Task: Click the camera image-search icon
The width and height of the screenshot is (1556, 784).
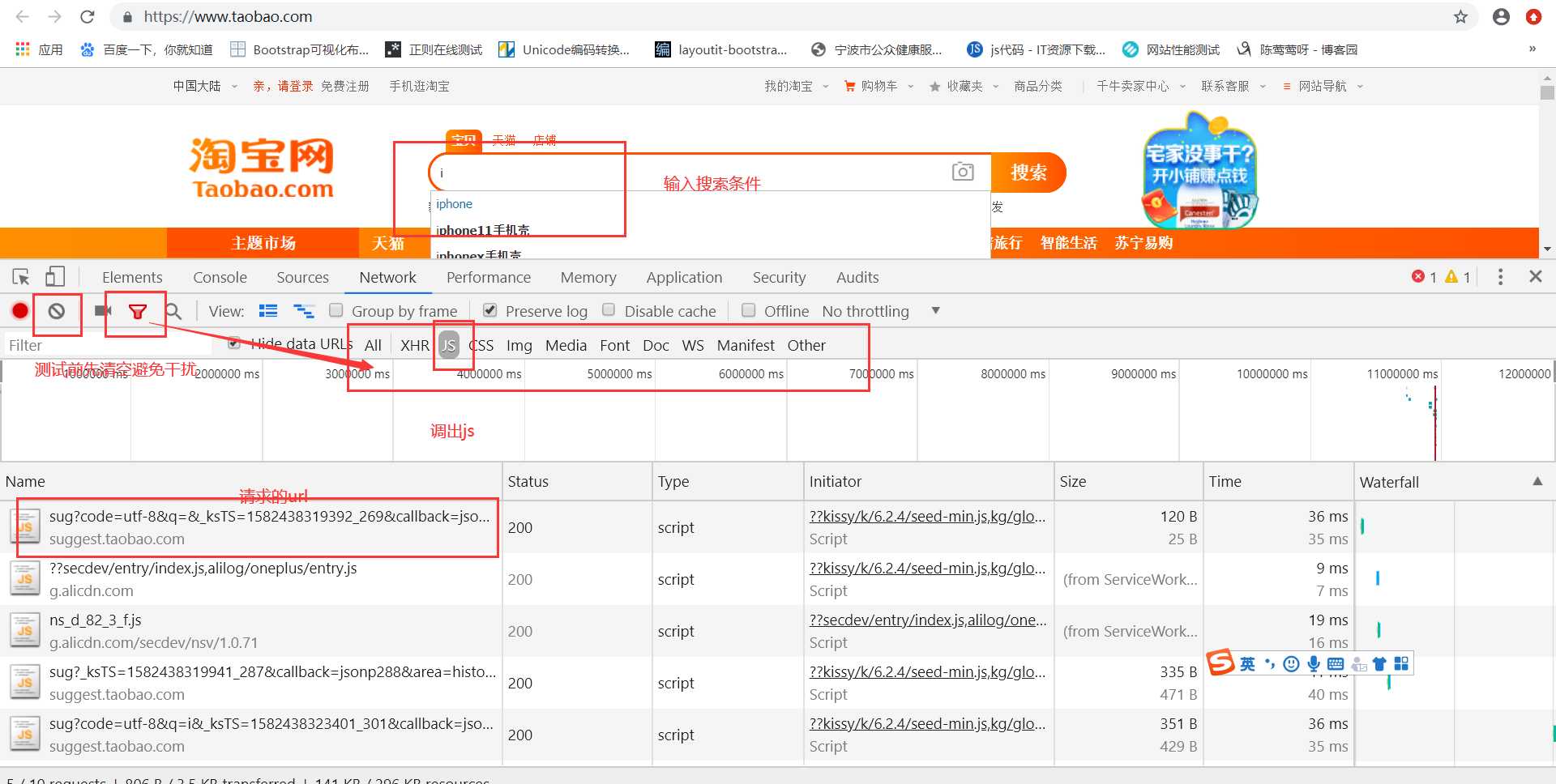Action: point(963,172)
